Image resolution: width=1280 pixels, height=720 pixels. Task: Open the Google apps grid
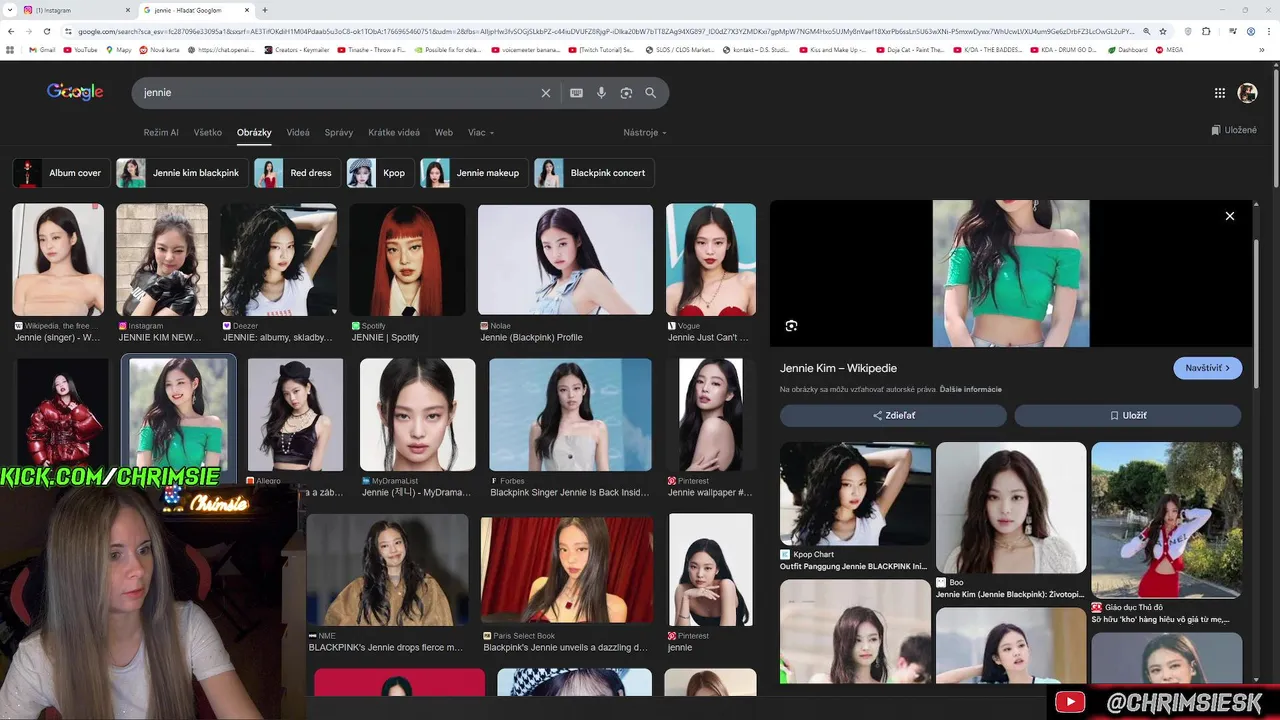point(1220,93)
